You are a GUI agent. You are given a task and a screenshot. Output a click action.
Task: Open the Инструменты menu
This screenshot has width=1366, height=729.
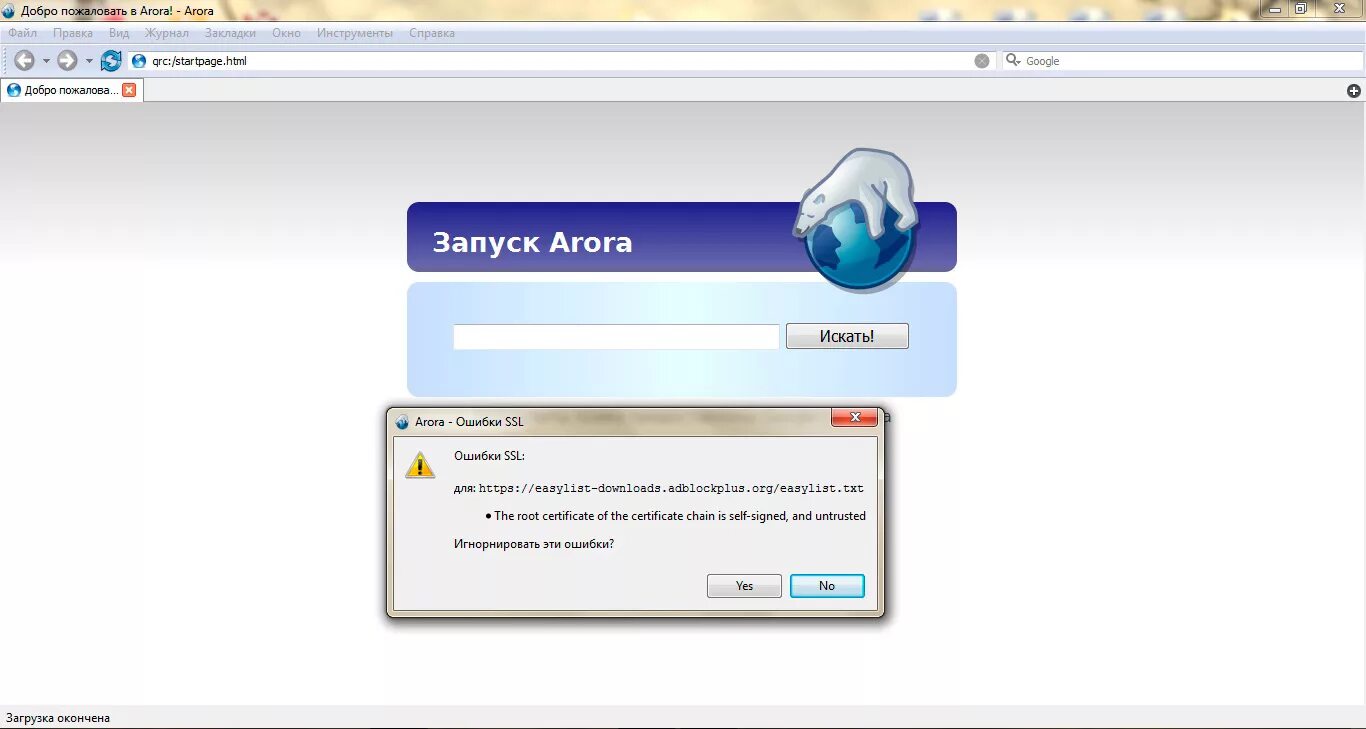pyautogui.click(x=355, y=33)
